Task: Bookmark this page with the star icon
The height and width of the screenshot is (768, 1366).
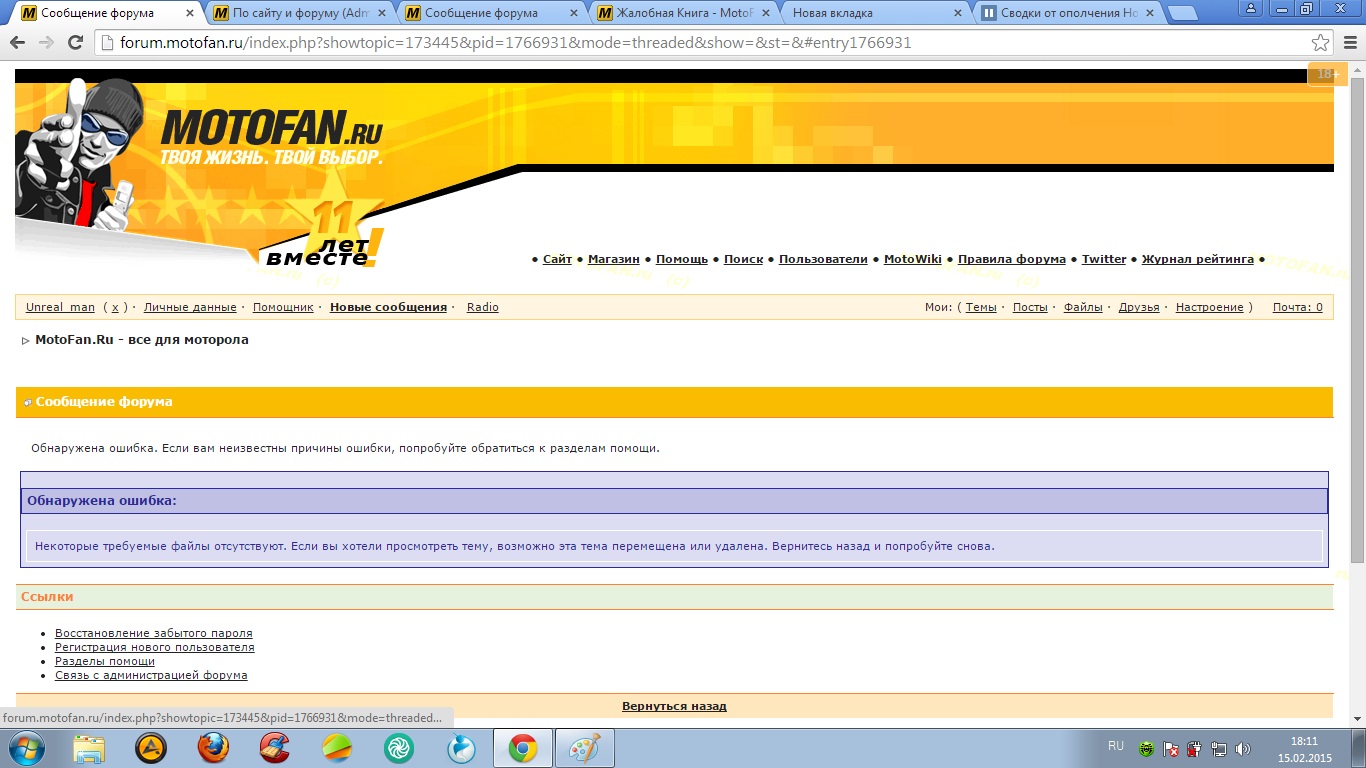Action: 1321,43
